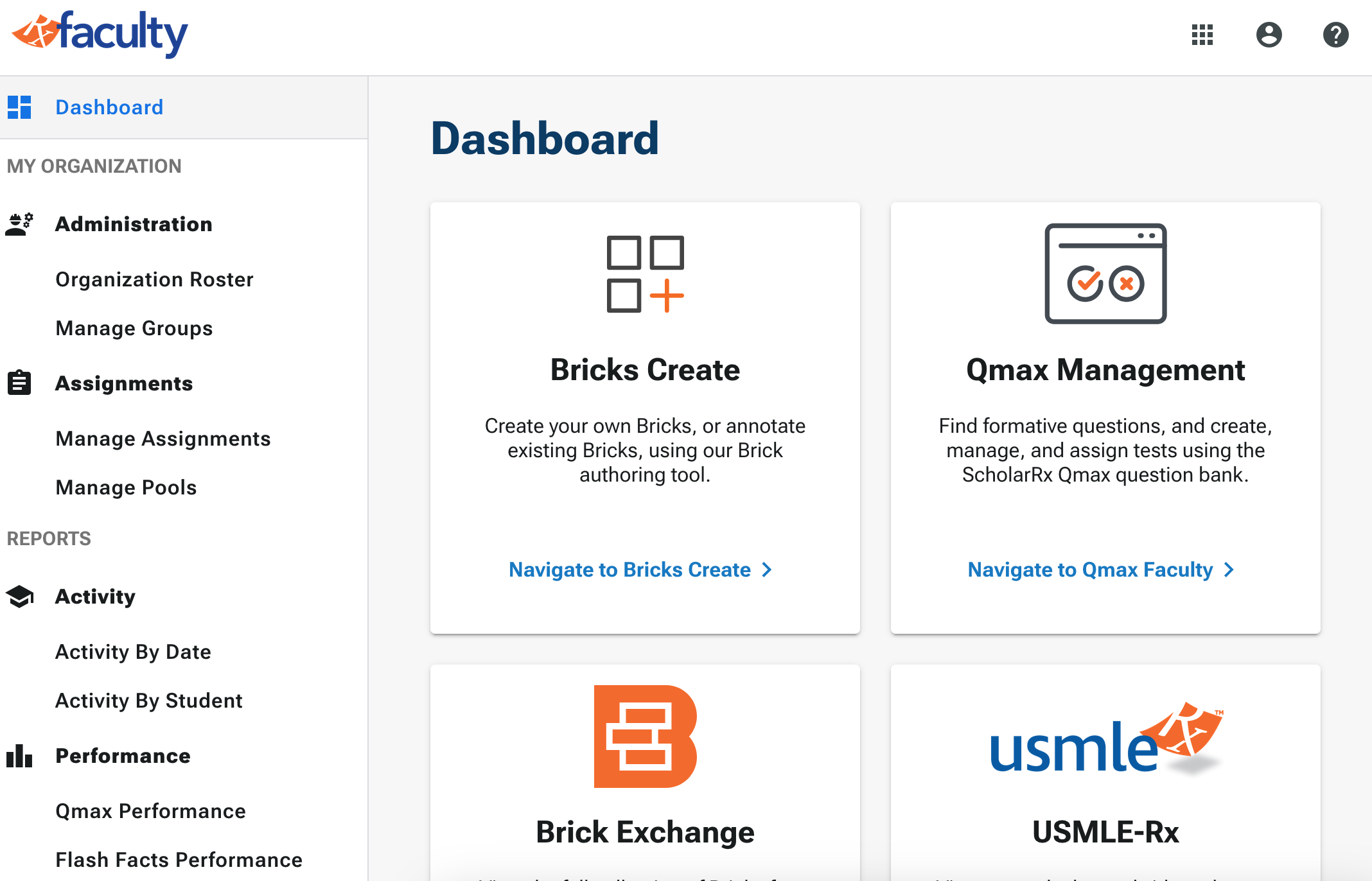This screenshot has width=1372, height=881.
Task: Click the Qmax Management window icon
Action: coord(1105,274)
